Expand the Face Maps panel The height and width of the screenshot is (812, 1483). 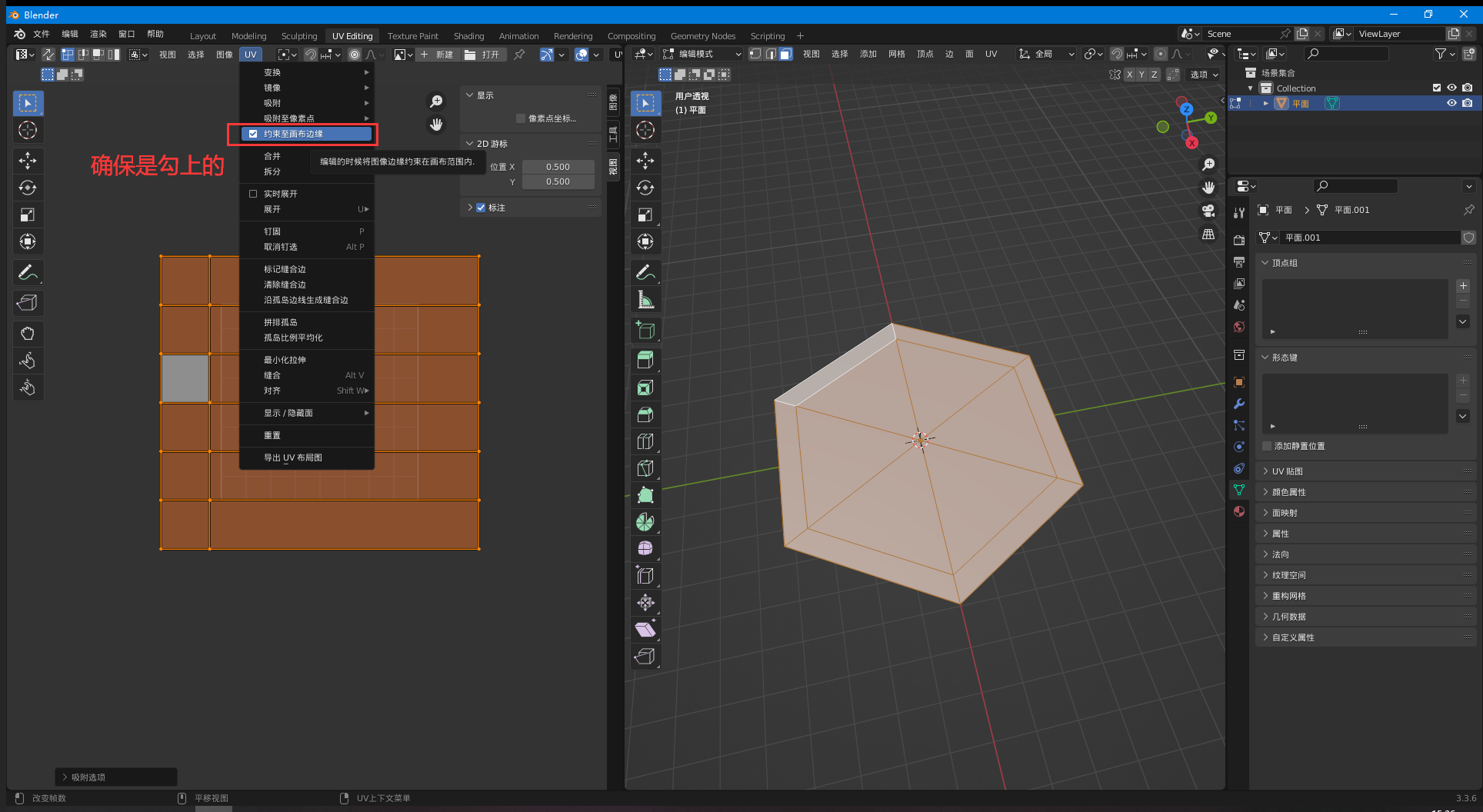pyautogui.click(x=1366, y=513)
